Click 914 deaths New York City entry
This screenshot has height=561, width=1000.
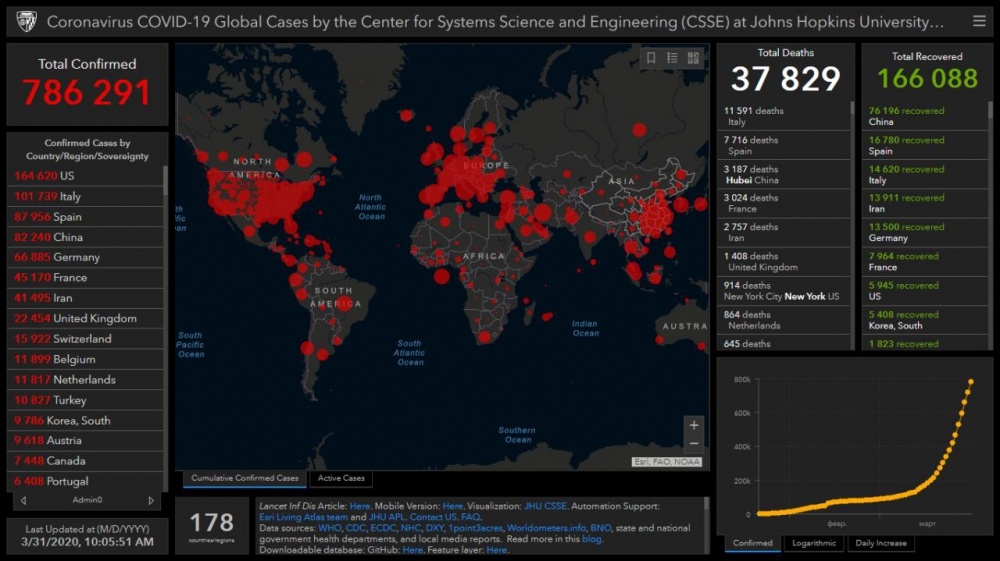tap(783, 291)
